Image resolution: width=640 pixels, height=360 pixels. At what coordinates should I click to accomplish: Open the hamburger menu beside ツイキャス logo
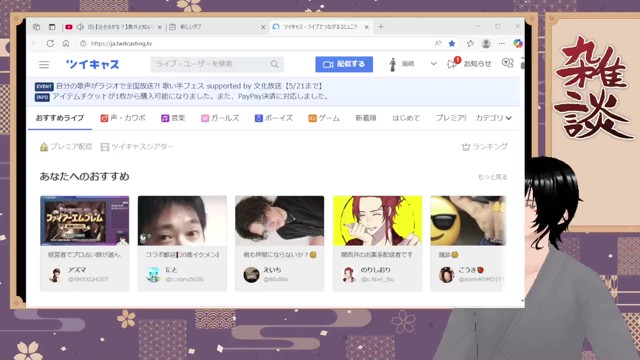44,64
